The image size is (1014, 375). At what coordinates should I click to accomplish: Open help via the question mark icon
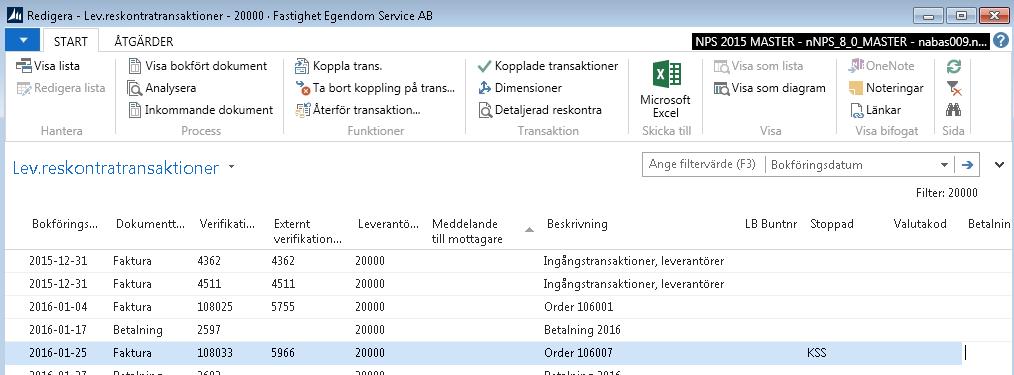[1001, 41]
